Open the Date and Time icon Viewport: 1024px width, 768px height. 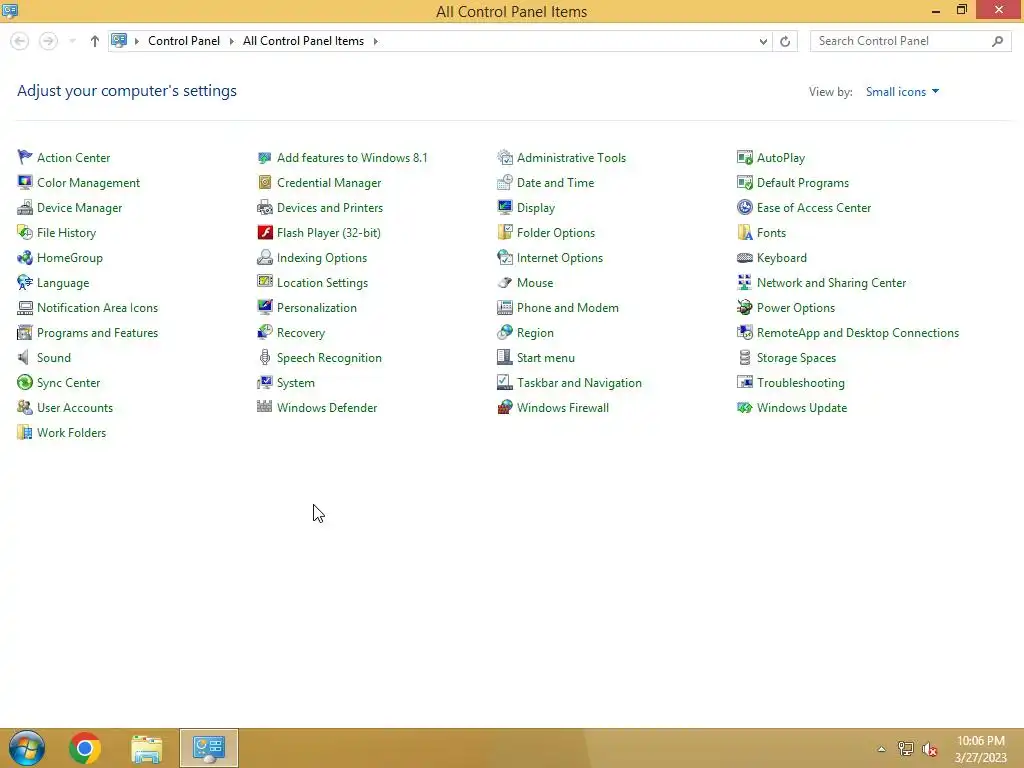click(505, 183)
